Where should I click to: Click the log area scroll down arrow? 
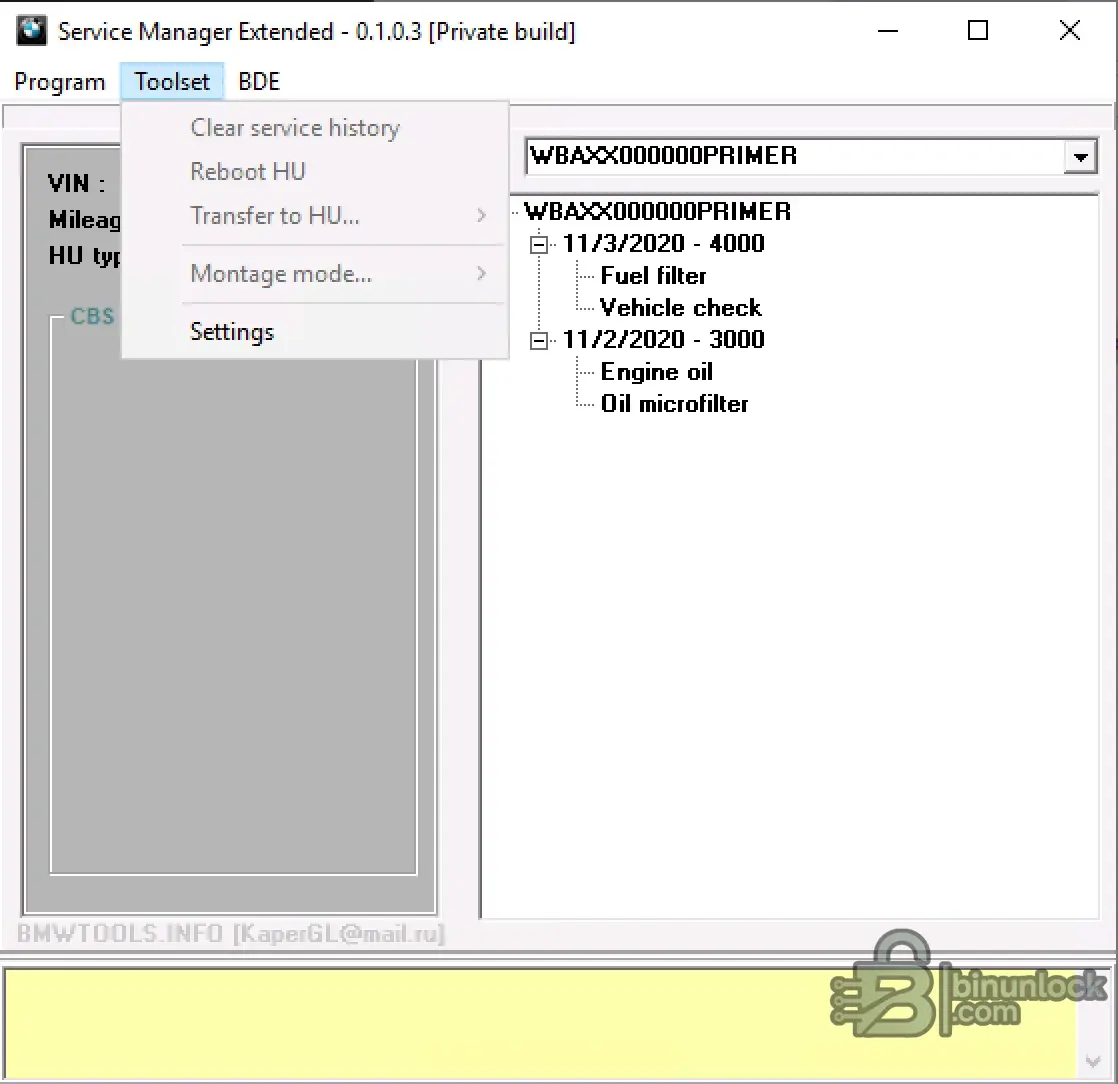(x=1093, y=1062)
